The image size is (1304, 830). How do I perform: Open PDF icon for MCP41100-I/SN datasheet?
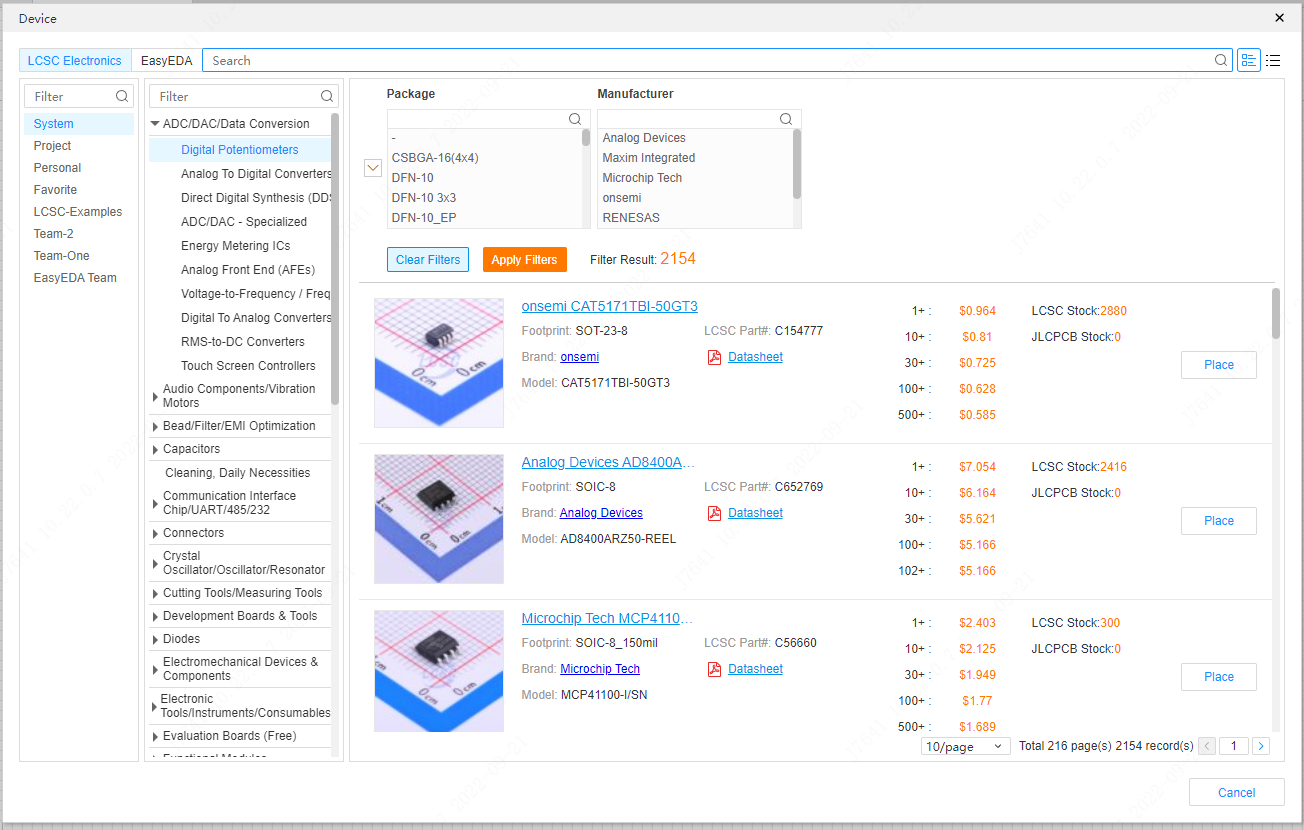(x=714, y=669)
